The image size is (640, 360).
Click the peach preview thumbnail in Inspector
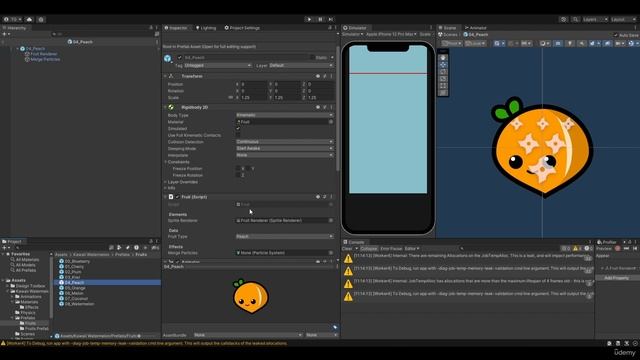coord(251,296)
